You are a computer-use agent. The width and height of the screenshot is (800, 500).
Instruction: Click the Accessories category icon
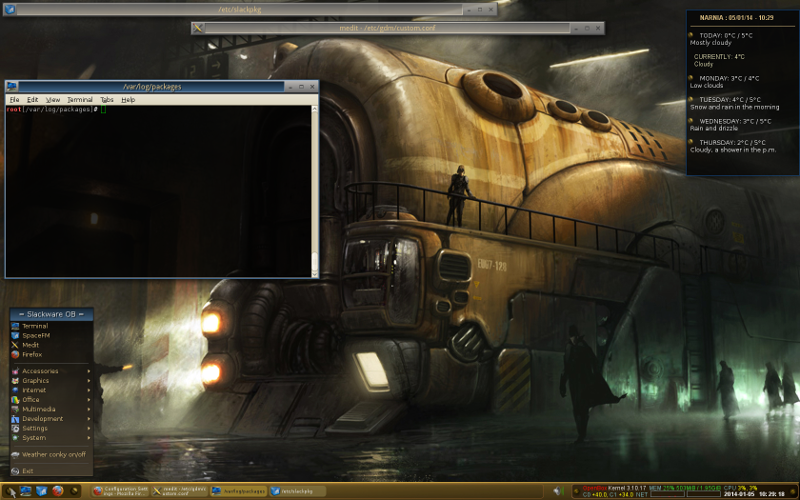click(x=15, y=371)
